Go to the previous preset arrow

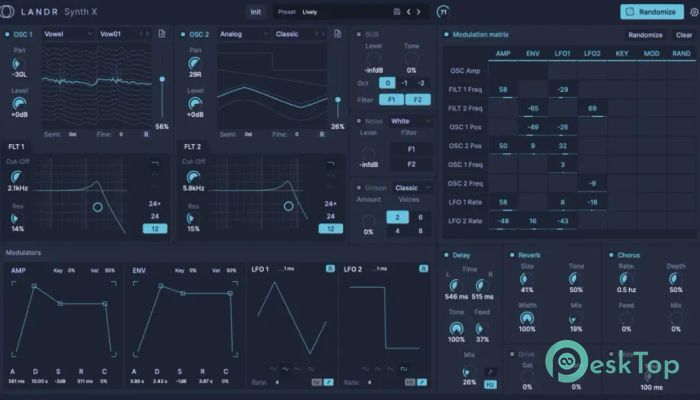point(410,12)
